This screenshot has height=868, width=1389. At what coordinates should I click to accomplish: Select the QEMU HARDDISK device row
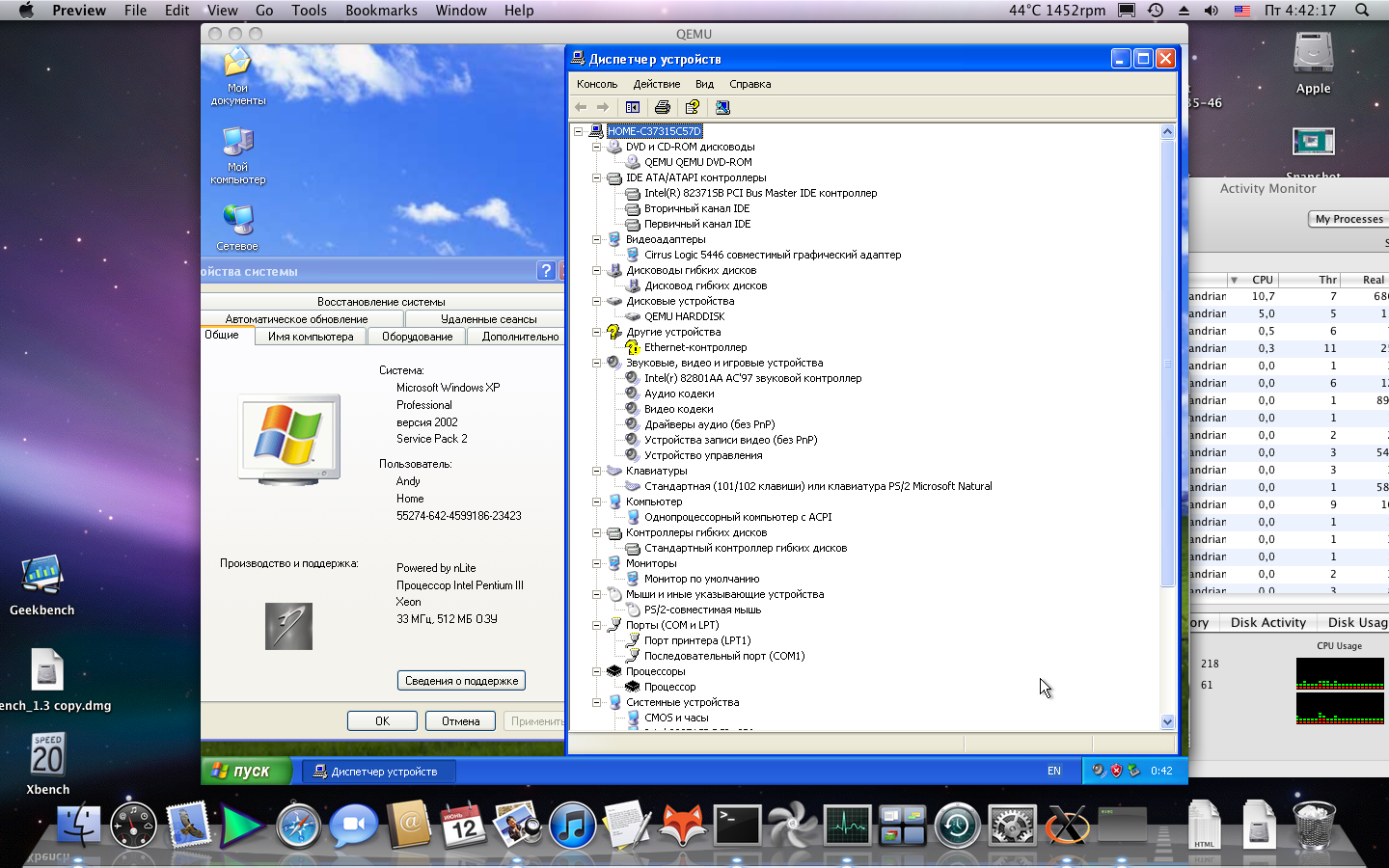684,316
